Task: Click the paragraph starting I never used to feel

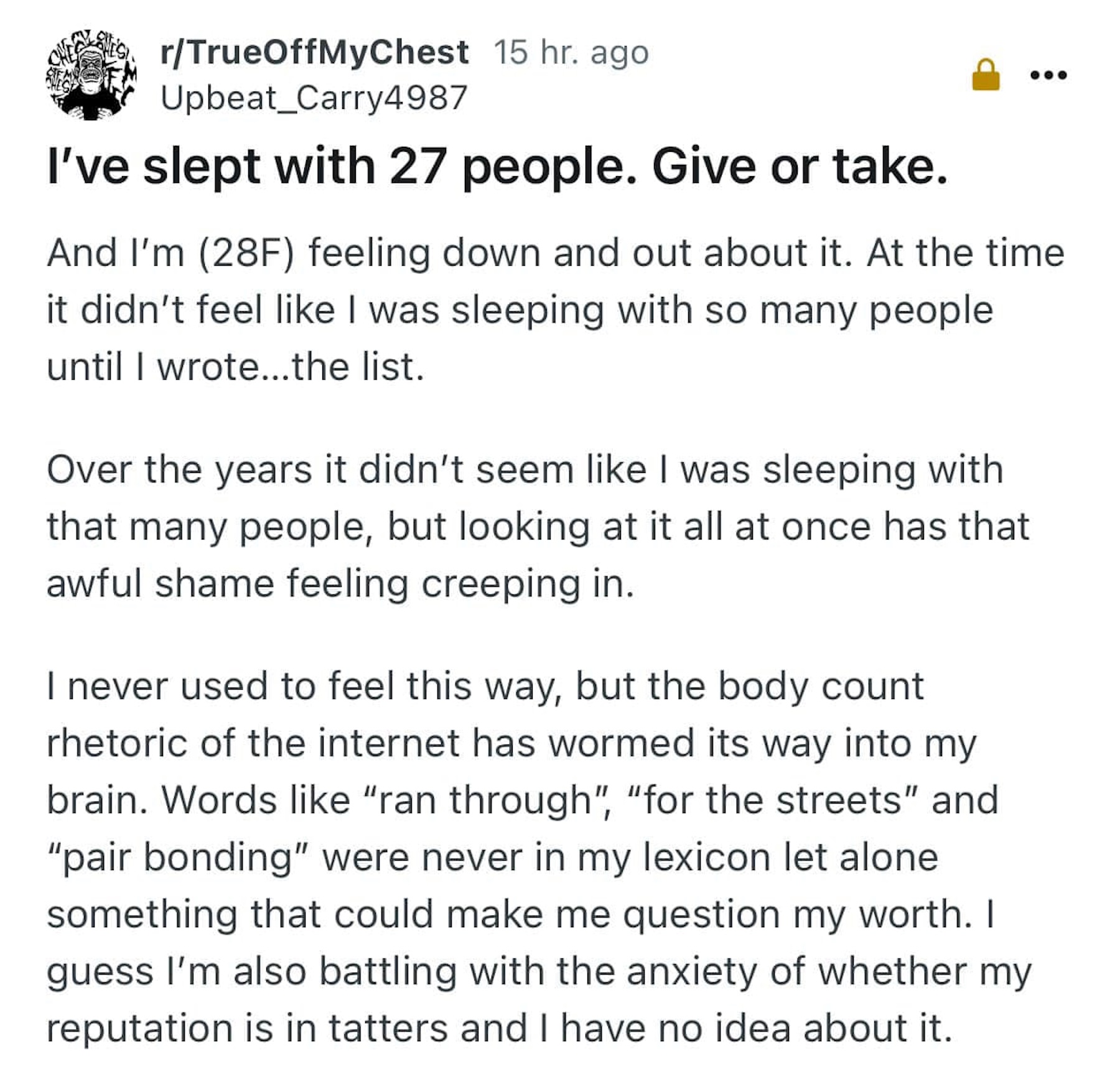Action: point(535,856)
